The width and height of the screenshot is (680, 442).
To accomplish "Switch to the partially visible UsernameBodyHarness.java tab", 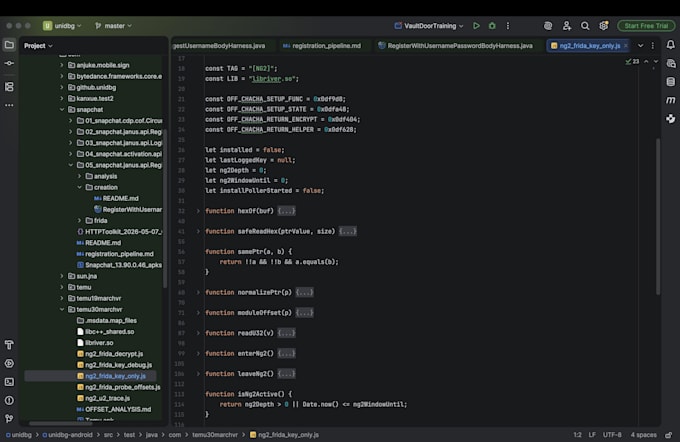I will click(220, 46).
